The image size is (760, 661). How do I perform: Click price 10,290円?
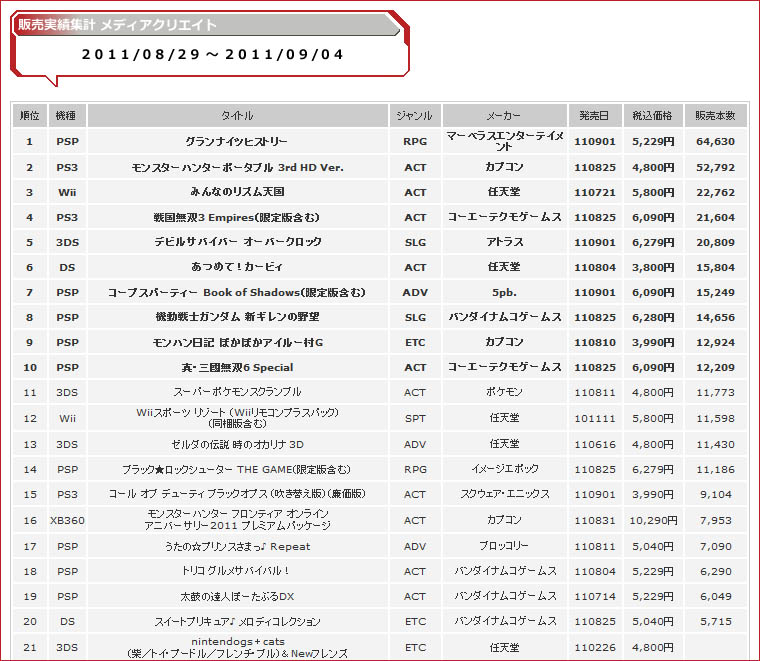tap(653, 520)
